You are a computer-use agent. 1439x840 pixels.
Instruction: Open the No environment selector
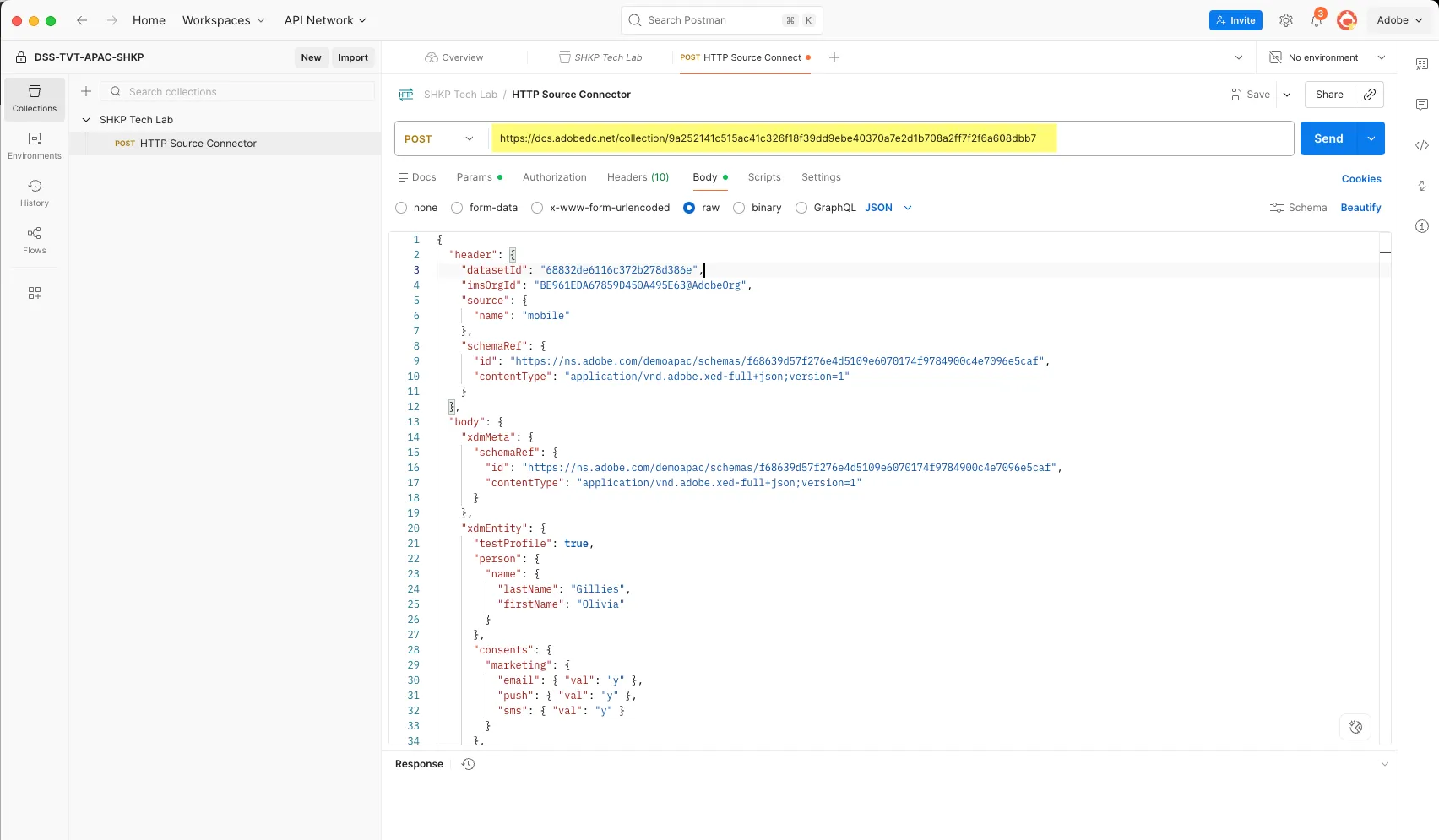point(1328,57)
